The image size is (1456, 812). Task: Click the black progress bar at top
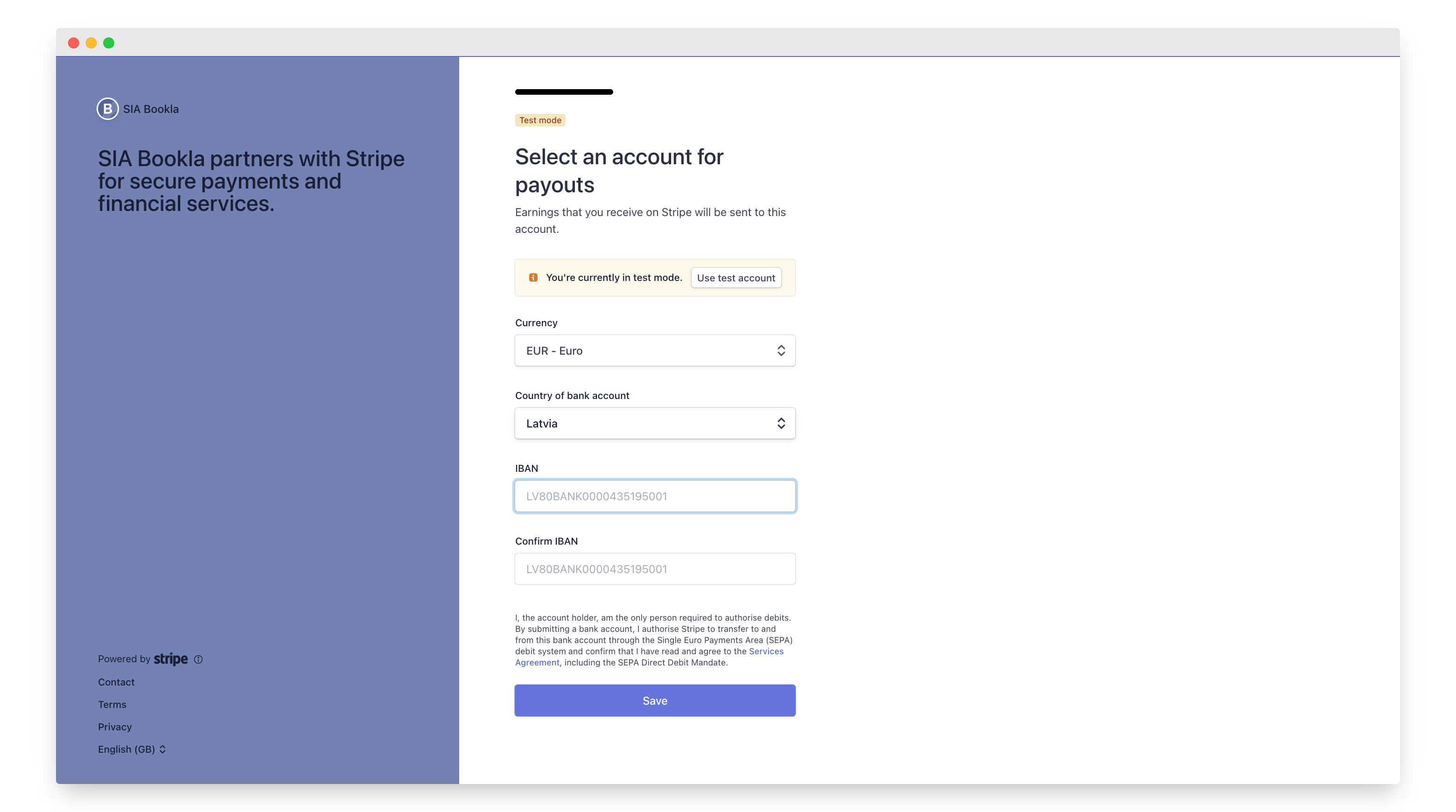564,92
